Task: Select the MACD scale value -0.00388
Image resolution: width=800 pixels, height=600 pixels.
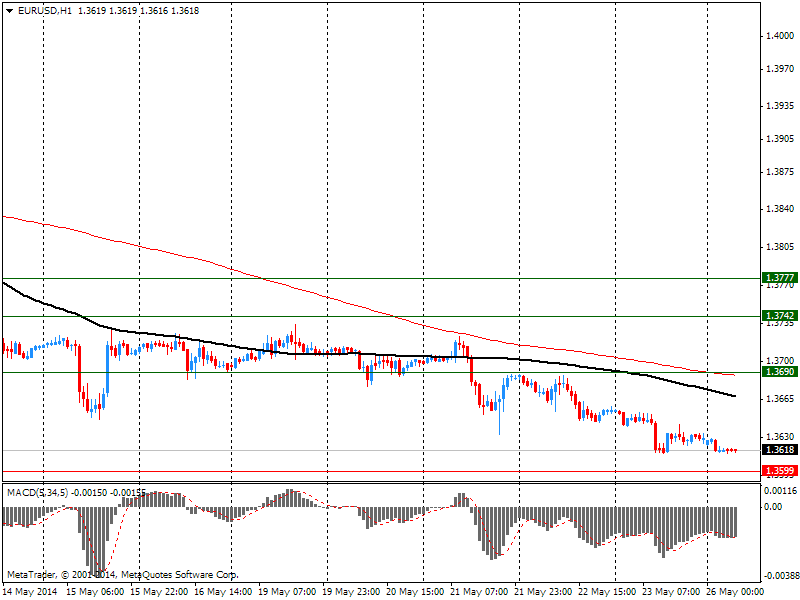Action: 780,576
